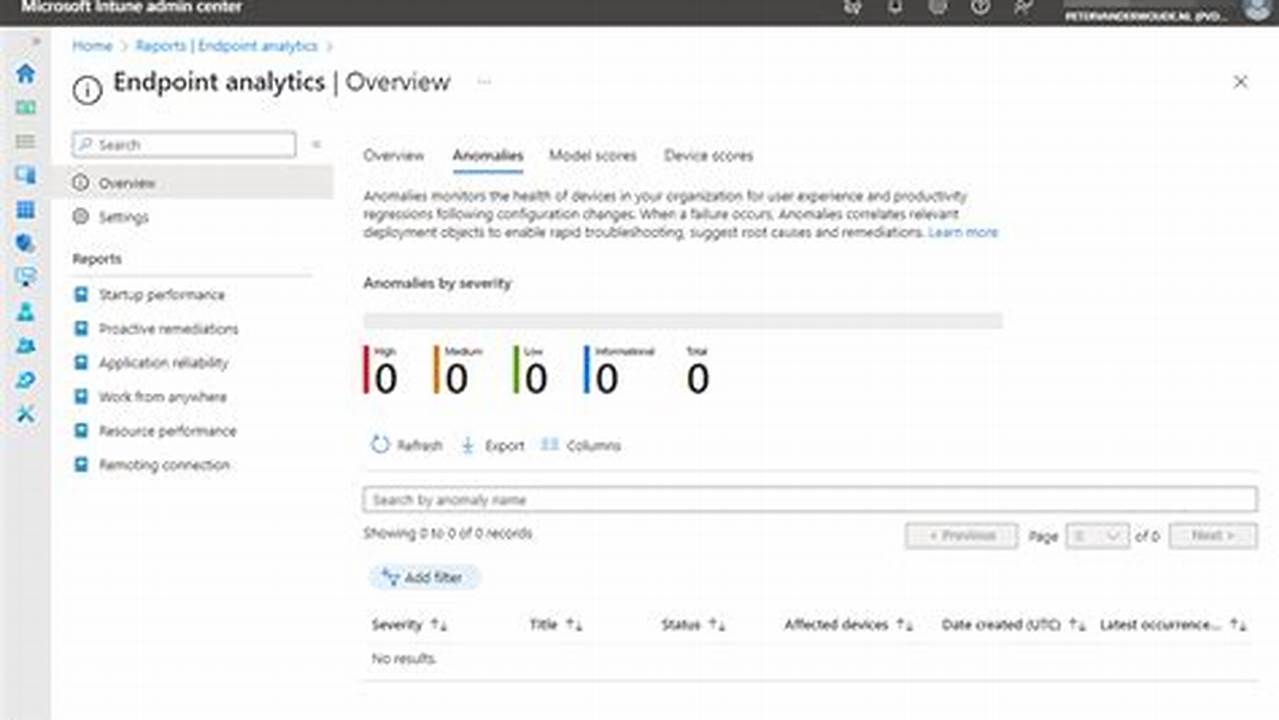Click the Add filter button
Viewport: 1279px width, 720px height.
pyautogui.click(x=424, y=578)
